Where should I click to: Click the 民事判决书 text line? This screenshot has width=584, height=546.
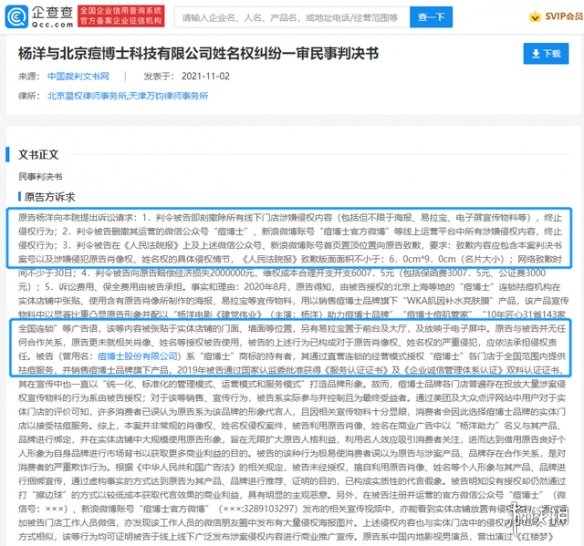[40, 177]
